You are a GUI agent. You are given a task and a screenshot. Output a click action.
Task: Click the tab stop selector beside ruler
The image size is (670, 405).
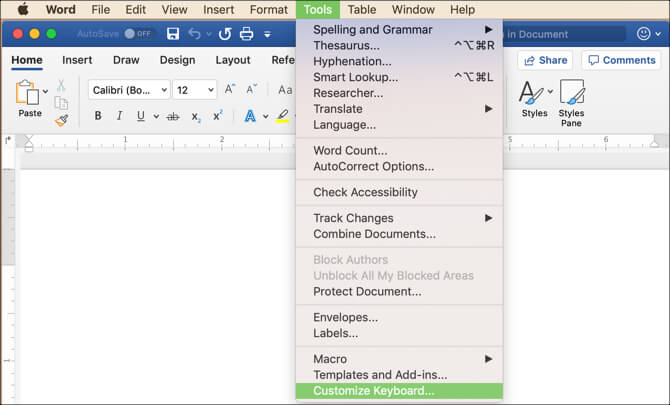coord(8,140)
